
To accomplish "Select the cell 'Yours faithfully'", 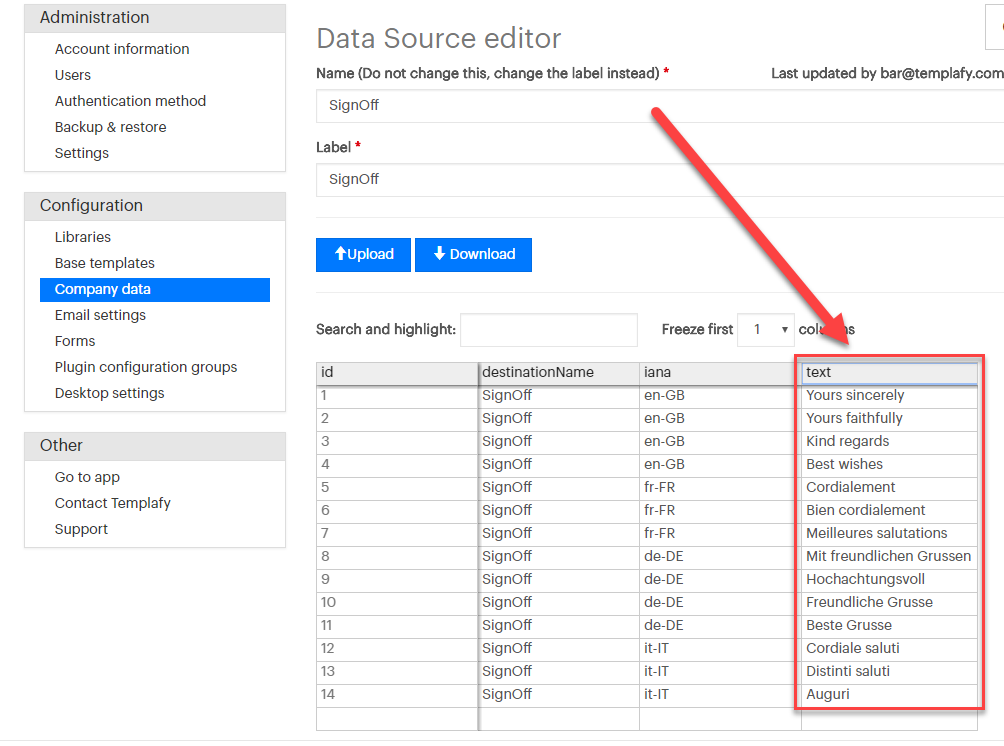I will coord(889,419).
